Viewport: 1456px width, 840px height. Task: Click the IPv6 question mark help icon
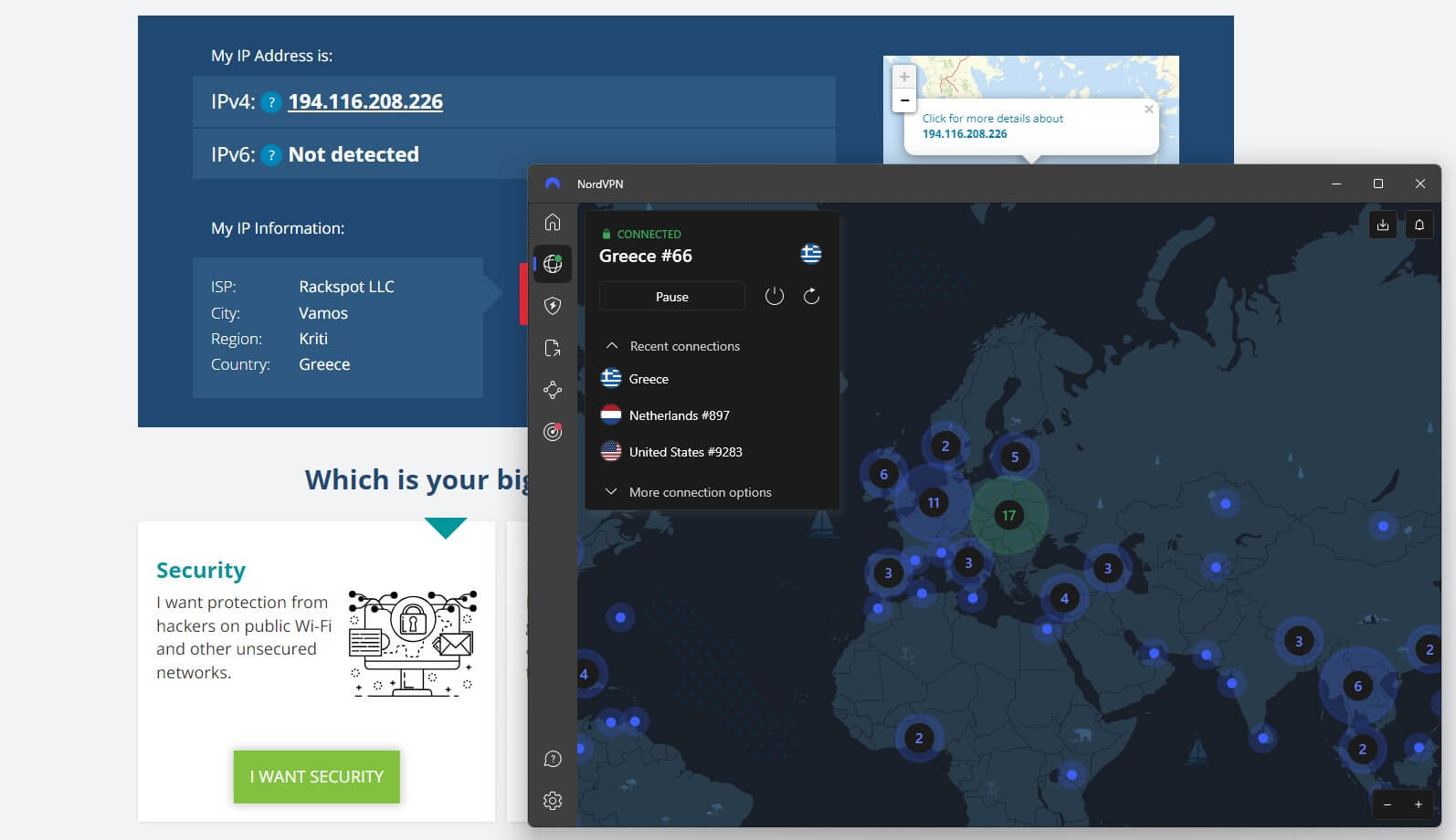click(271, 155)
